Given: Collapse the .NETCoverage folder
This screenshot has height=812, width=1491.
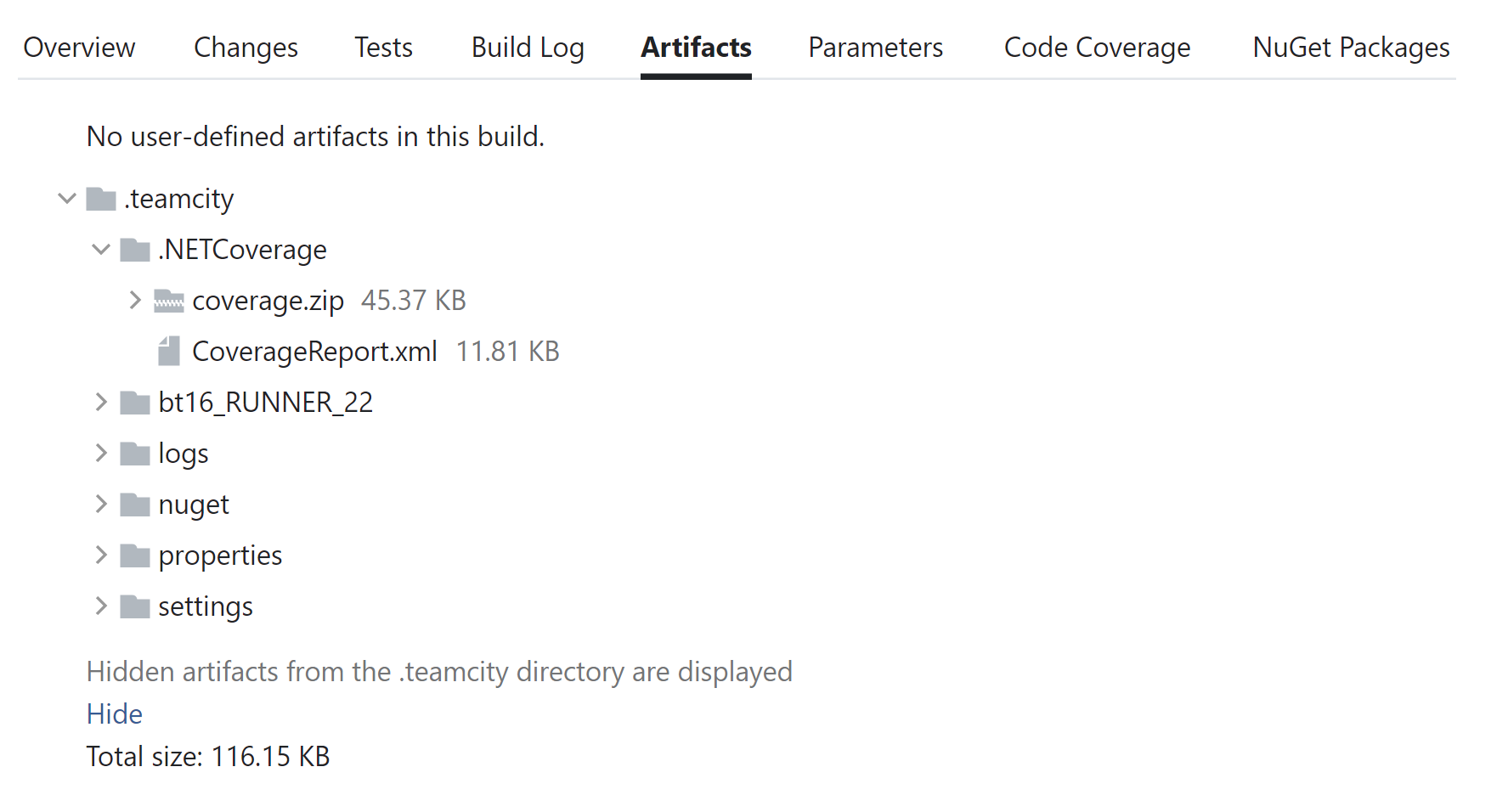Looking at the screenshot, I should click(101, 249).
